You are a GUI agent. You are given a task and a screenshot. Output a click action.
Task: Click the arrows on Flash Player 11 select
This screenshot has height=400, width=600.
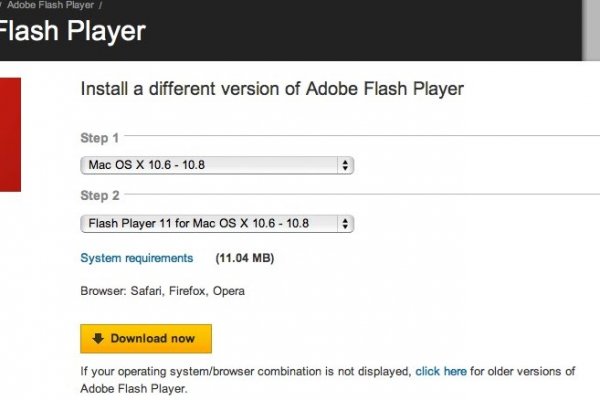click(x=345, y=223)
